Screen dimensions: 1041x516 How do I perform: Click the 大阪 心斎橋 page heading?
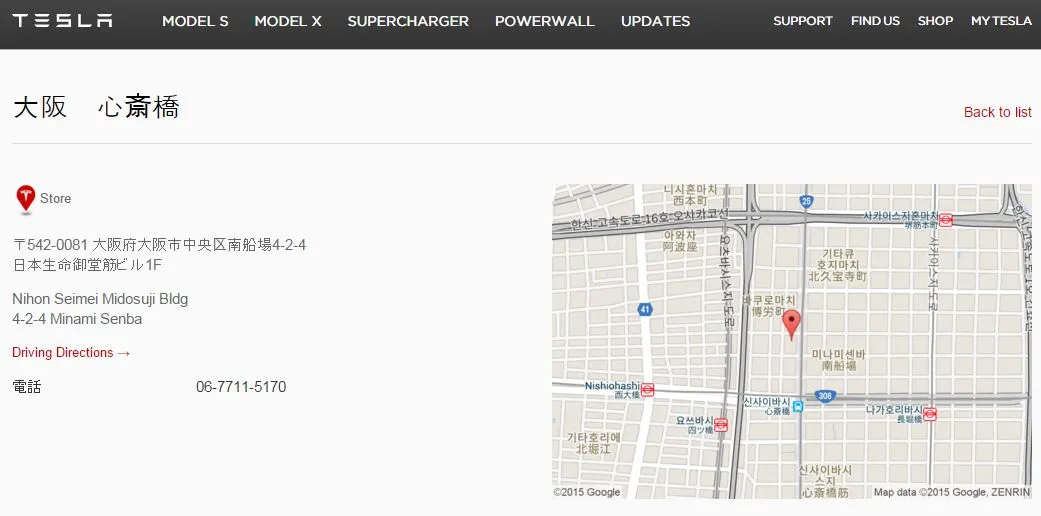[96, 107]
